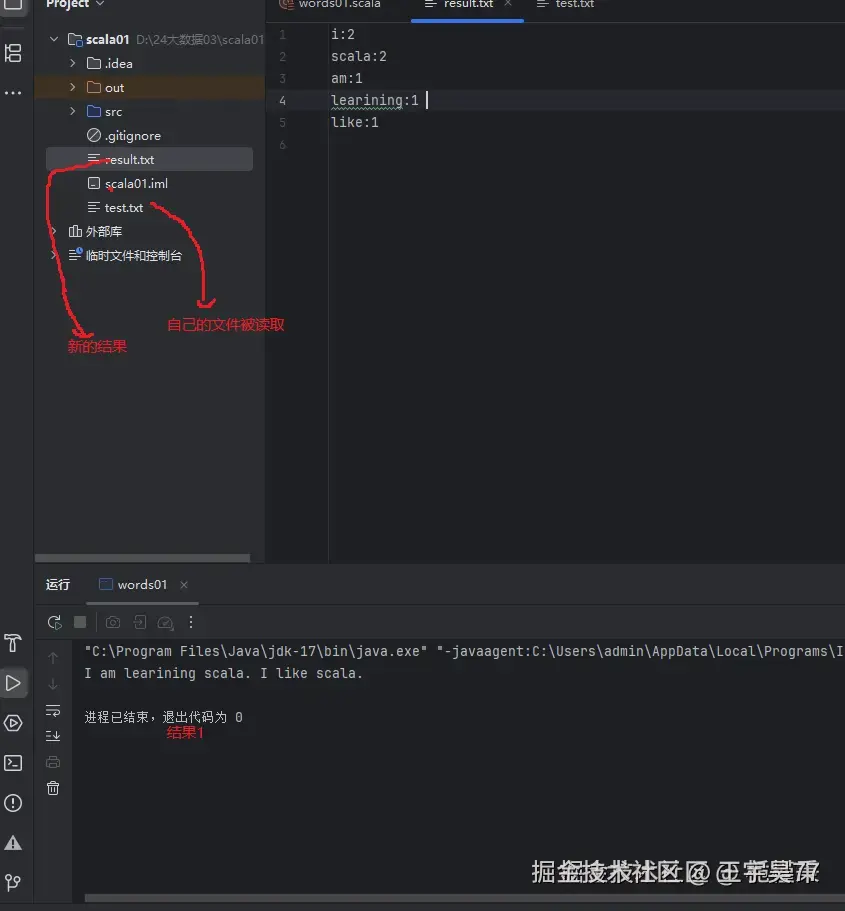The image size is (845, 911).
Task: Expand the .idea folder
Action: click(73, 63)
